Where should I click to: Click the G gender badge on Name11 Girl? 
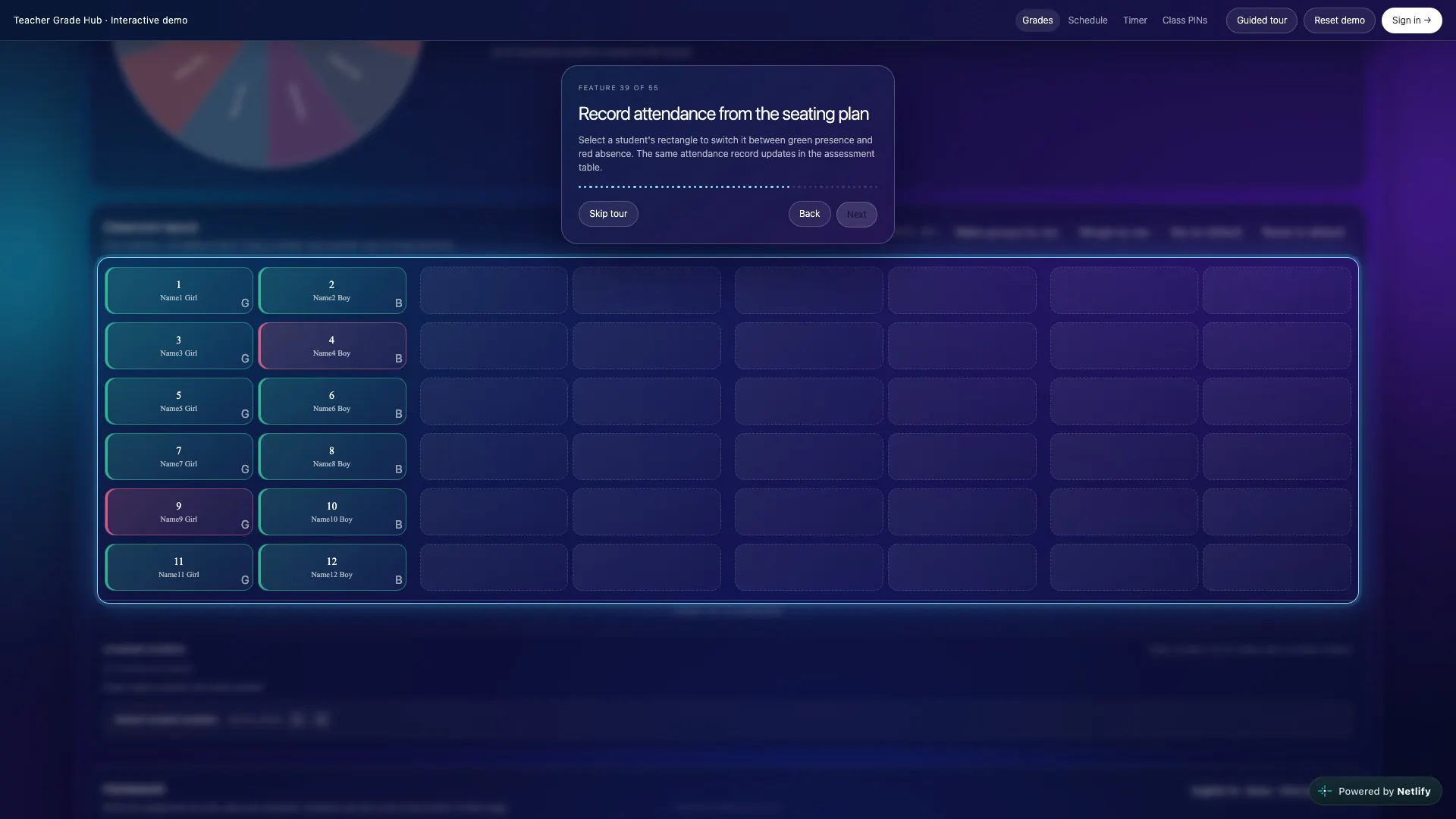pos(245,580)
